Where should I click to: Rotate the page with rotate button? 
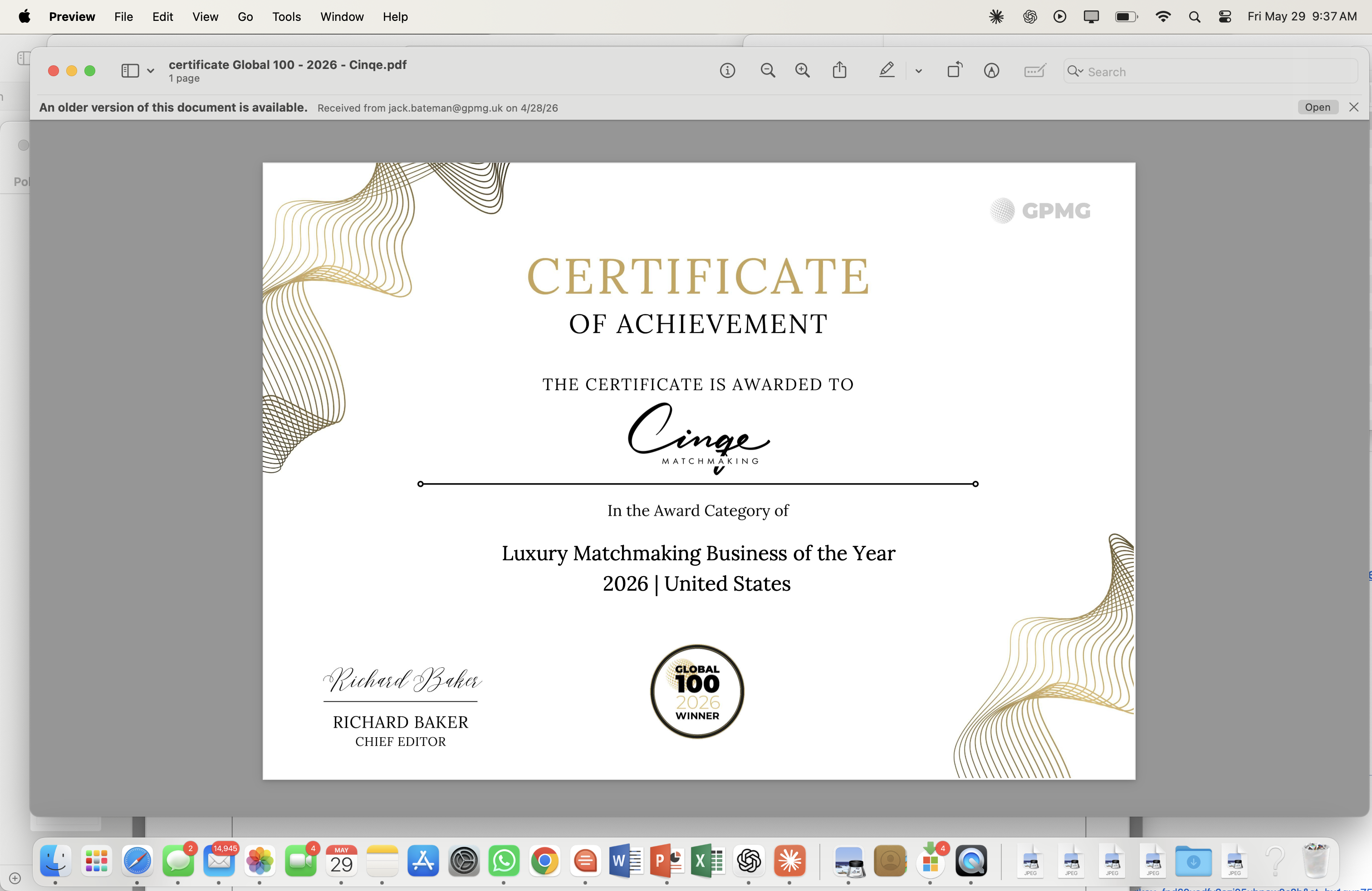click(955, 70)
